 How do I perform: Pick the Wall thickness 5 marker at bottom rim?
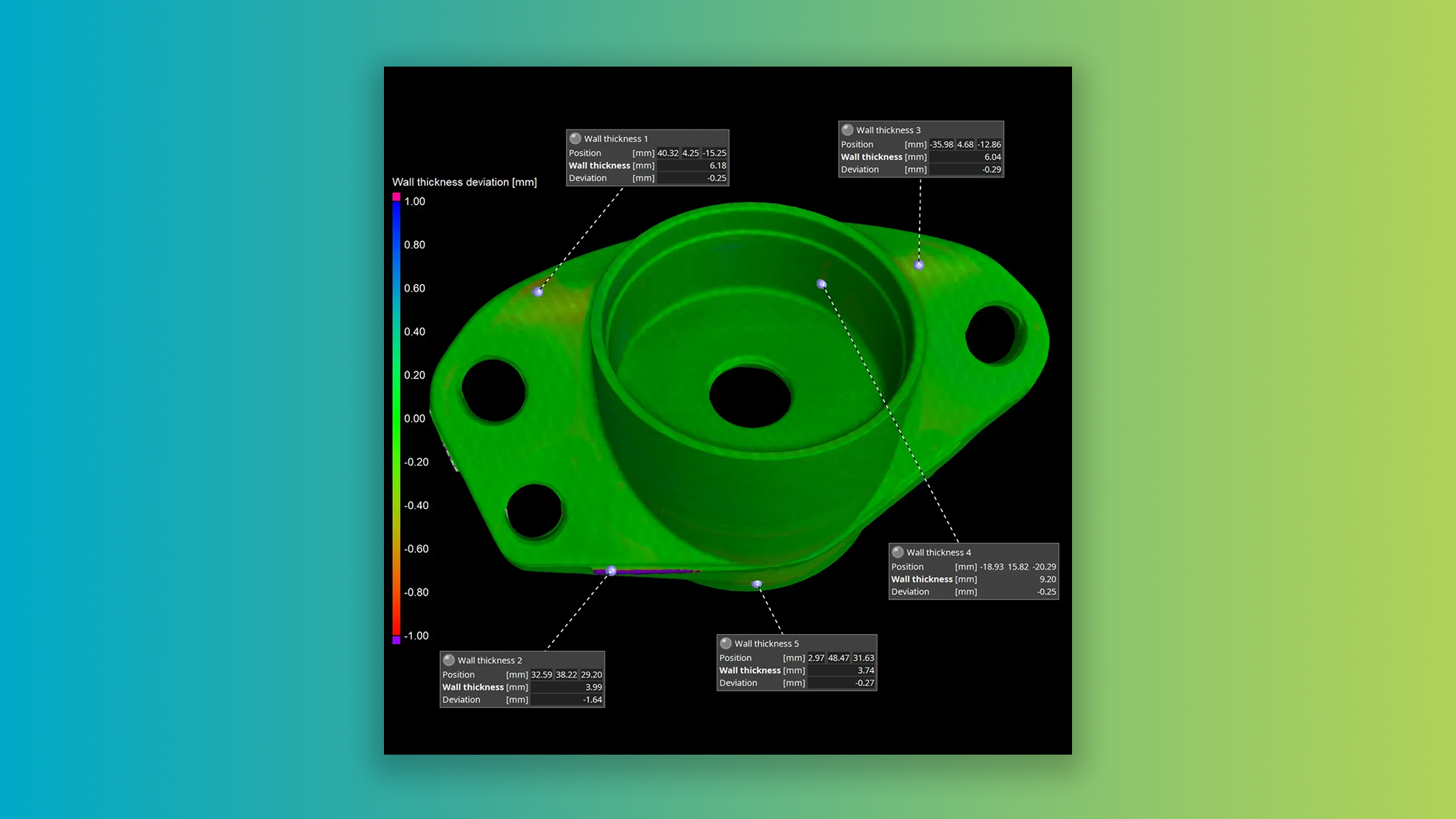coord(756,584)
